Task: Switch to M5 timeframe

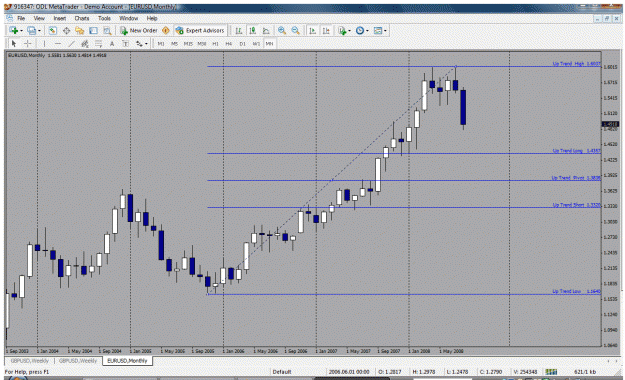Action: point(175,43)
